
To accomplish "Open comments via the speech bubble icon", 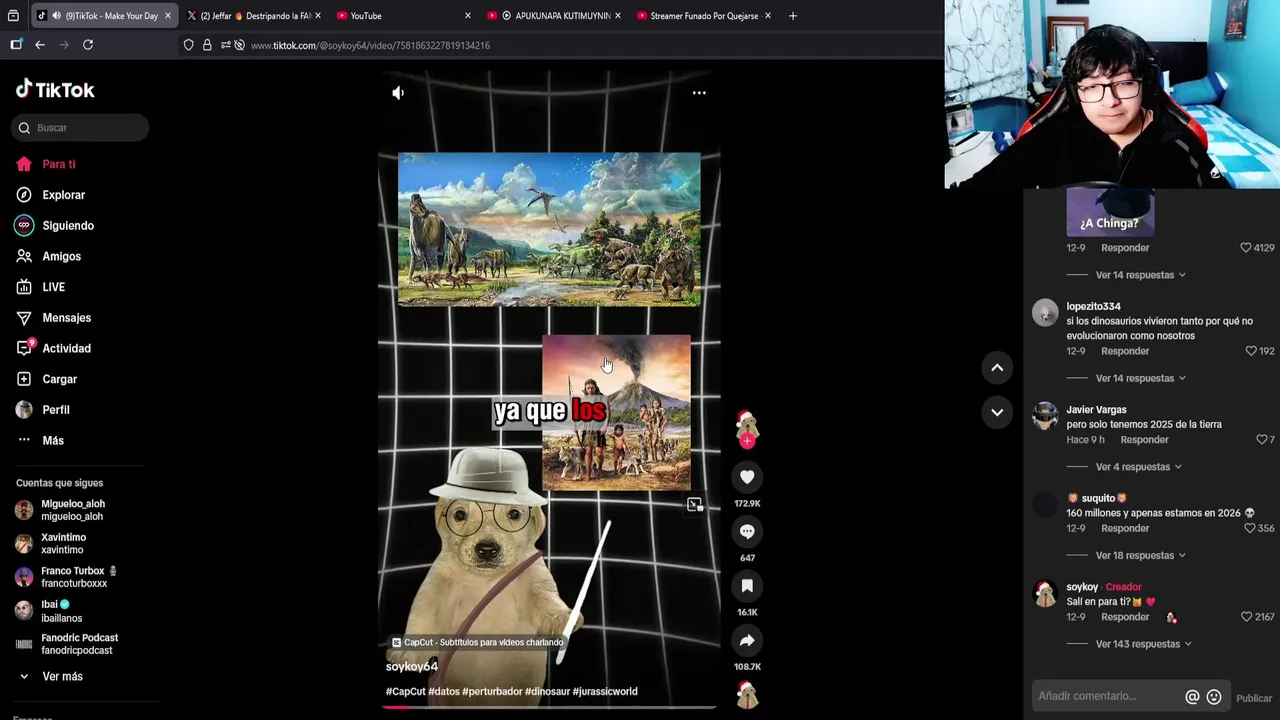I will pos(747,531).
